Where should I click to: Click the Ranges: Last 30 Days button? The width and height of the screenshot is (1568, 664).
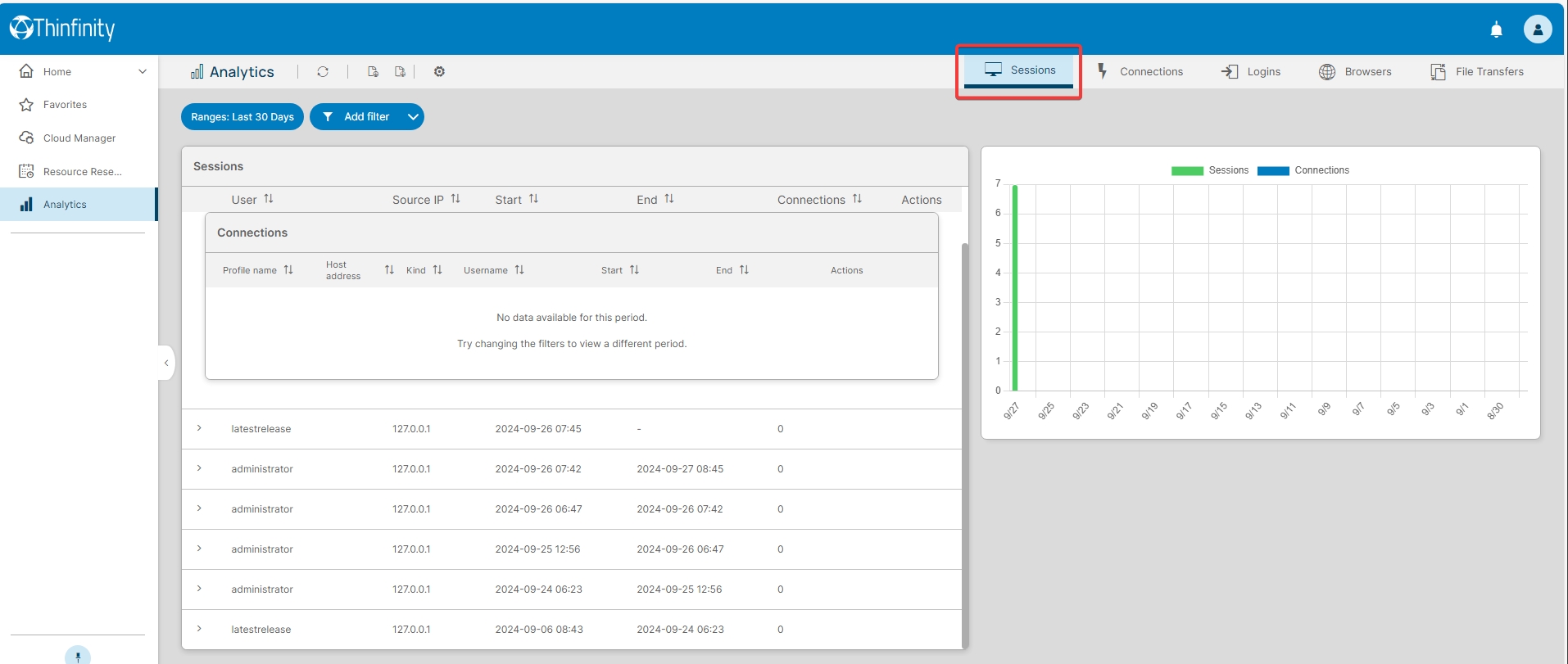coord(242,117)
